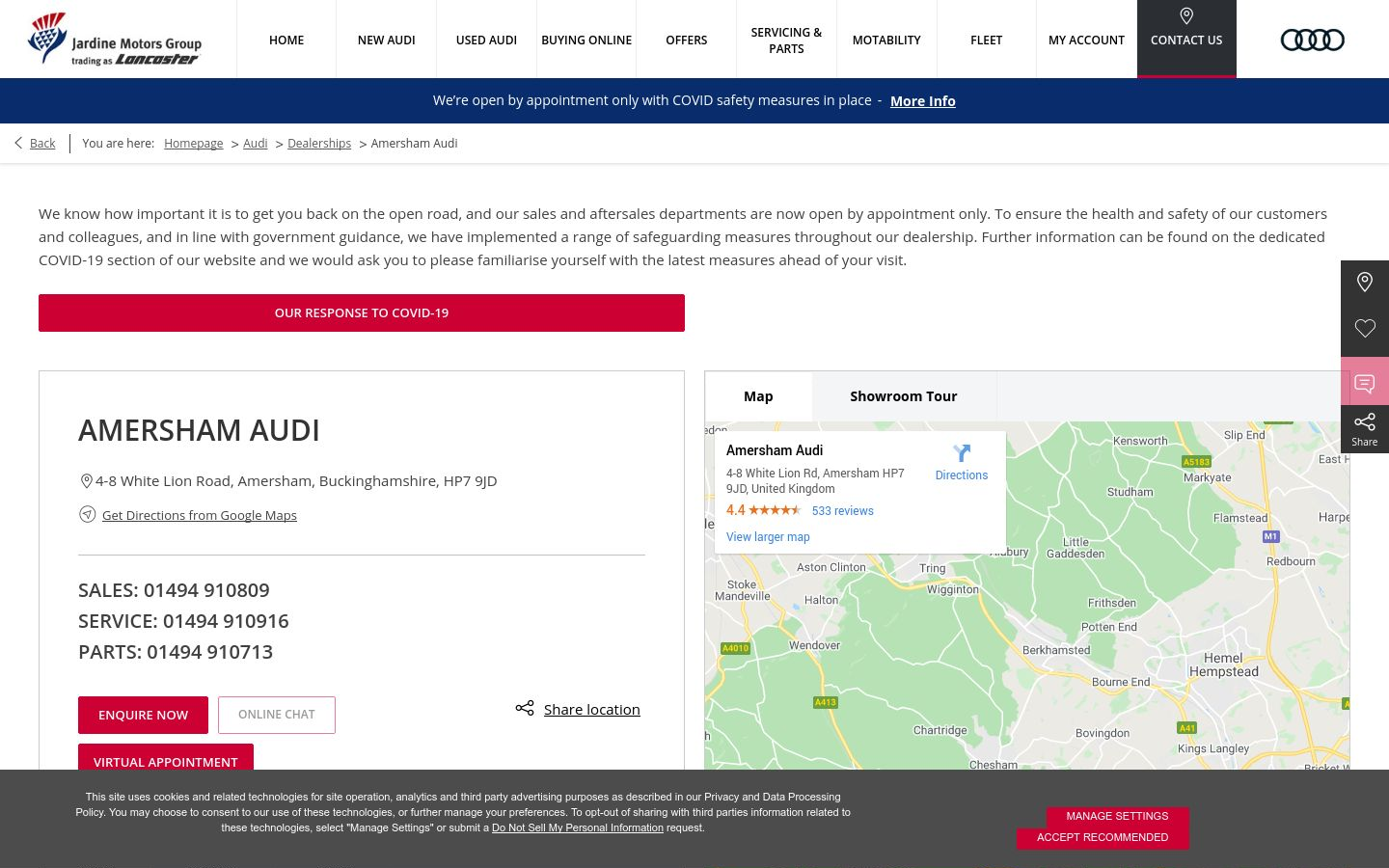
Task: Click the ONLINE CHAT button
Action: tap(277, 715)
